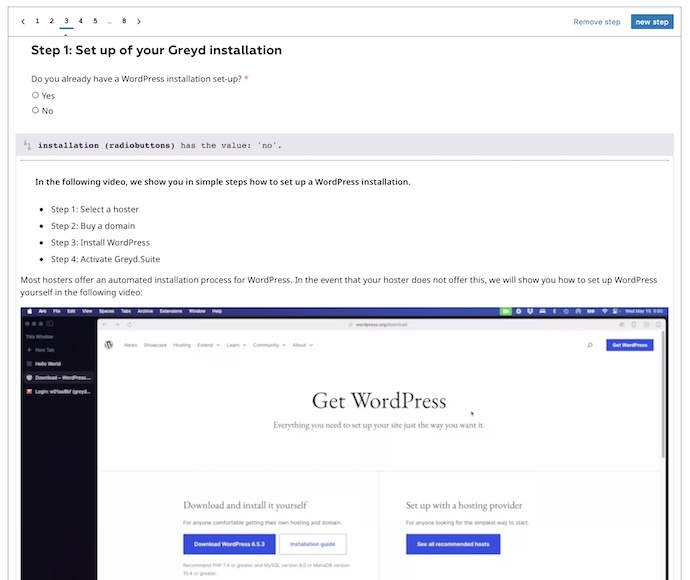Switch to step page 5
This screenshot has width=690, height=580.
click(95, 21)
